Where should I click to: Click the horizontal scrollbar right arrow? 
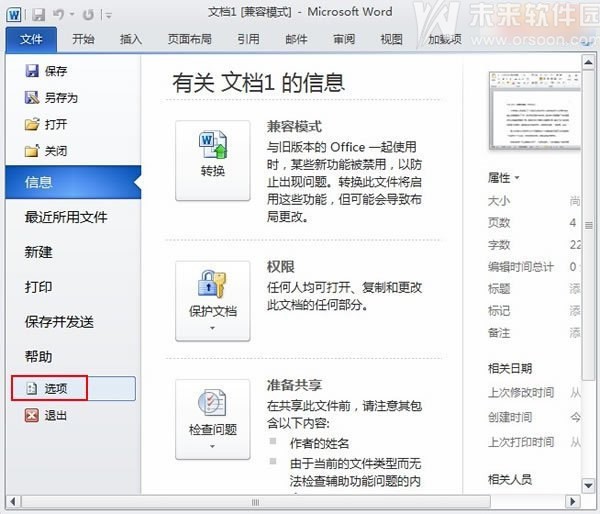click(x=573, y=501)
